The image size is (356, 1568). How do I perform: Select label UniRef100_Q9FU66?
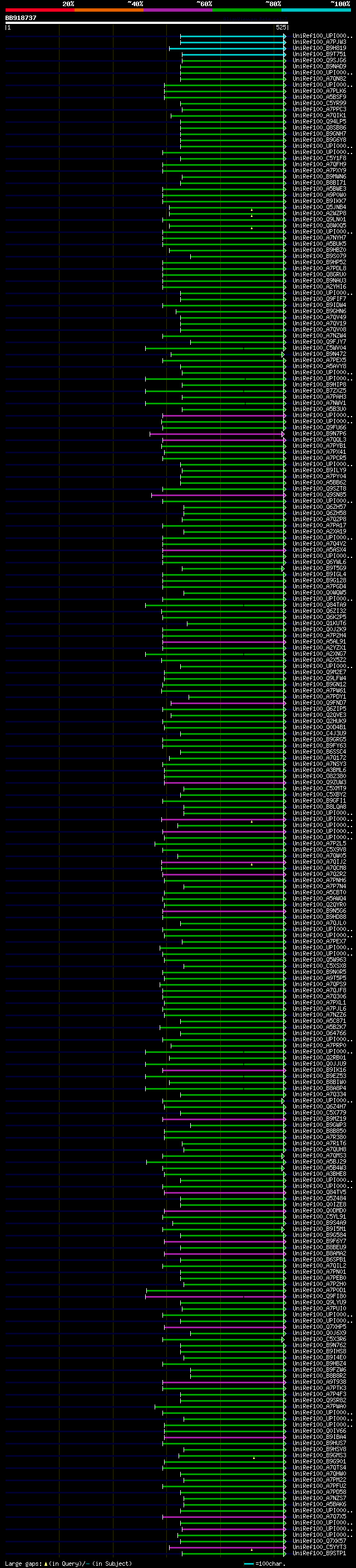pos(319,427)
